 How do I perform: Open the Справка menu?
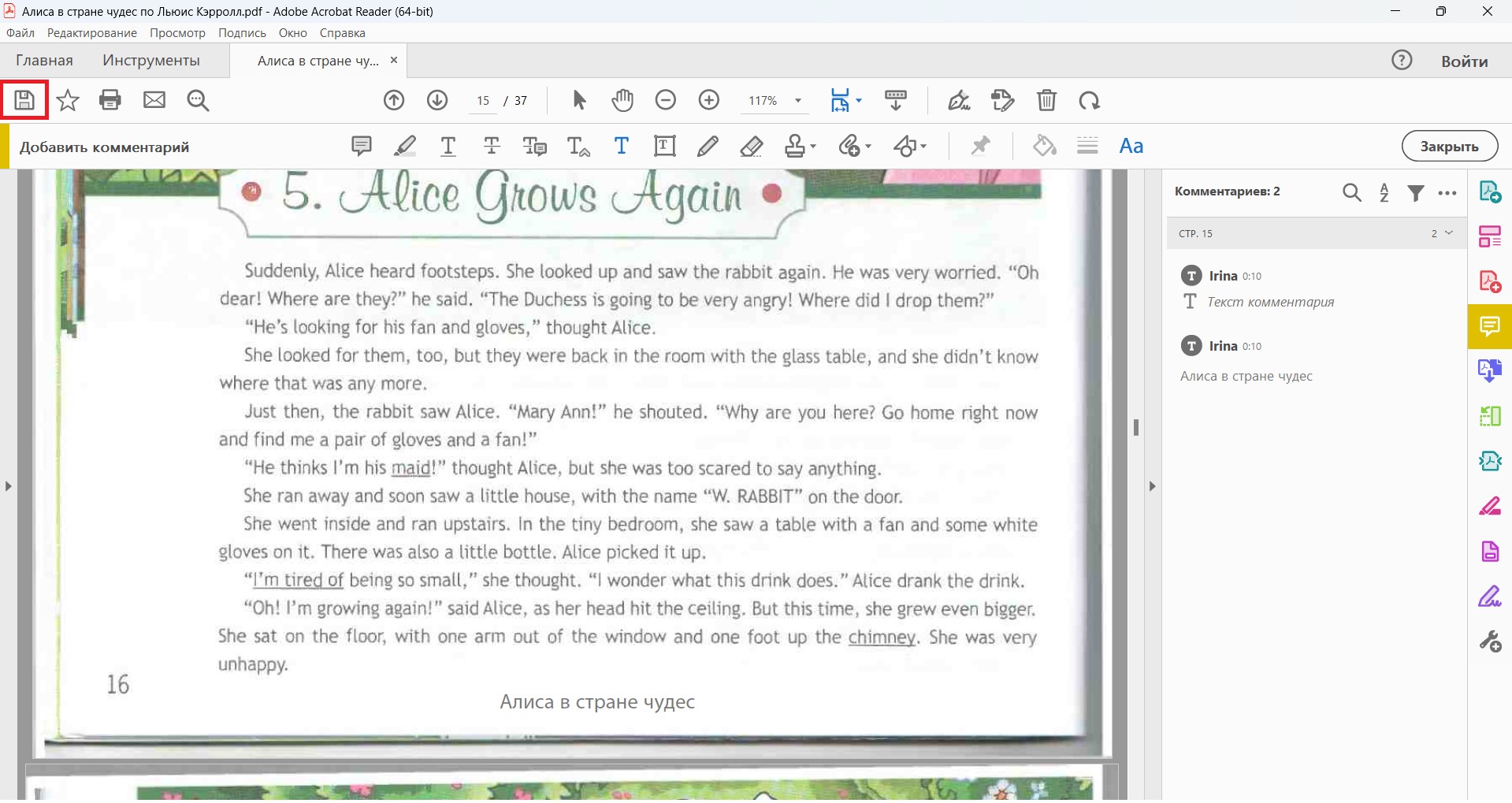pos(343,33)
